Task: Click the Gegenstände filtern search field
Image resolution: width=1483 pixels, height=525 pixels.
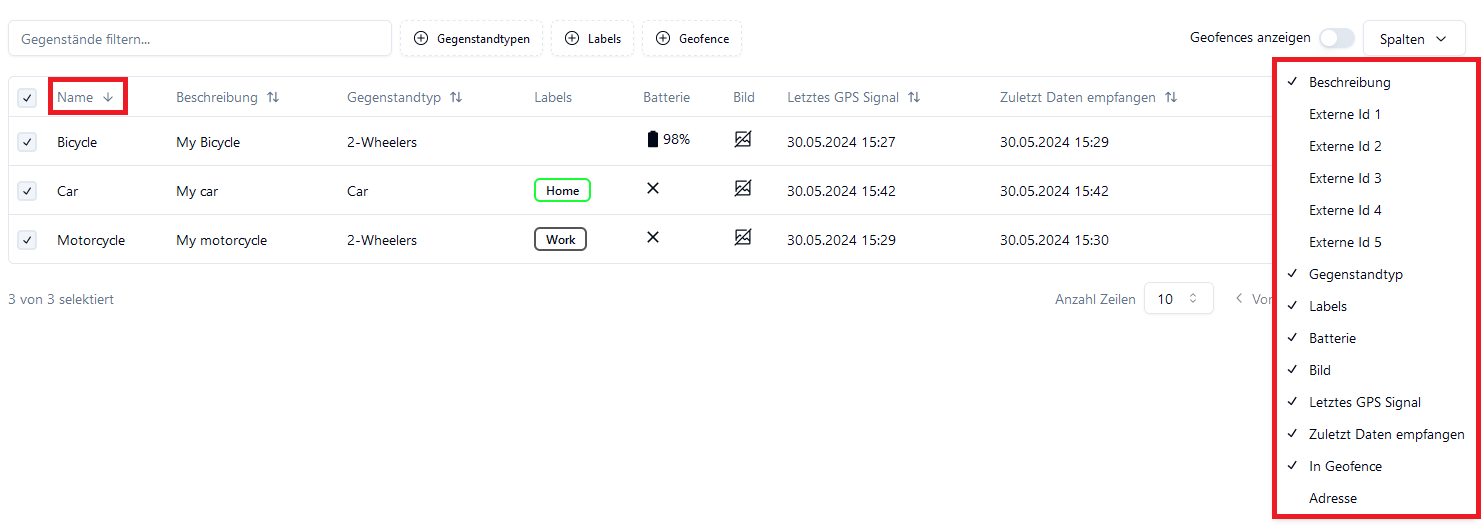Action: 200,39
